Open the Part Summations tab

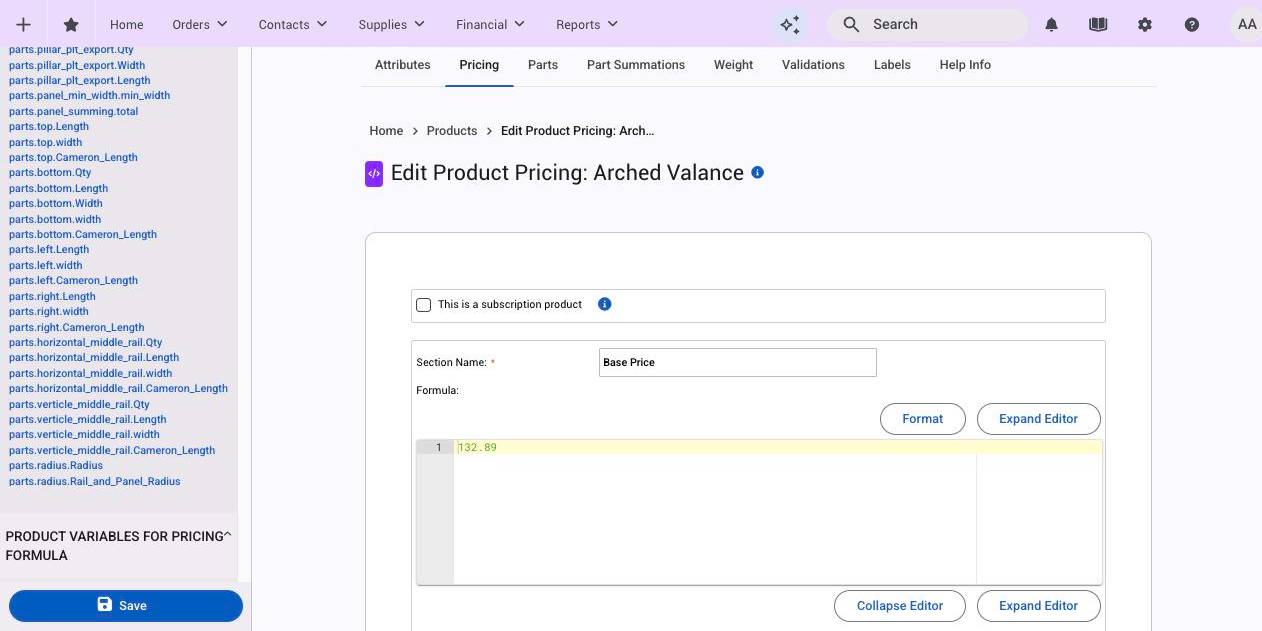[x=636, y=65]
